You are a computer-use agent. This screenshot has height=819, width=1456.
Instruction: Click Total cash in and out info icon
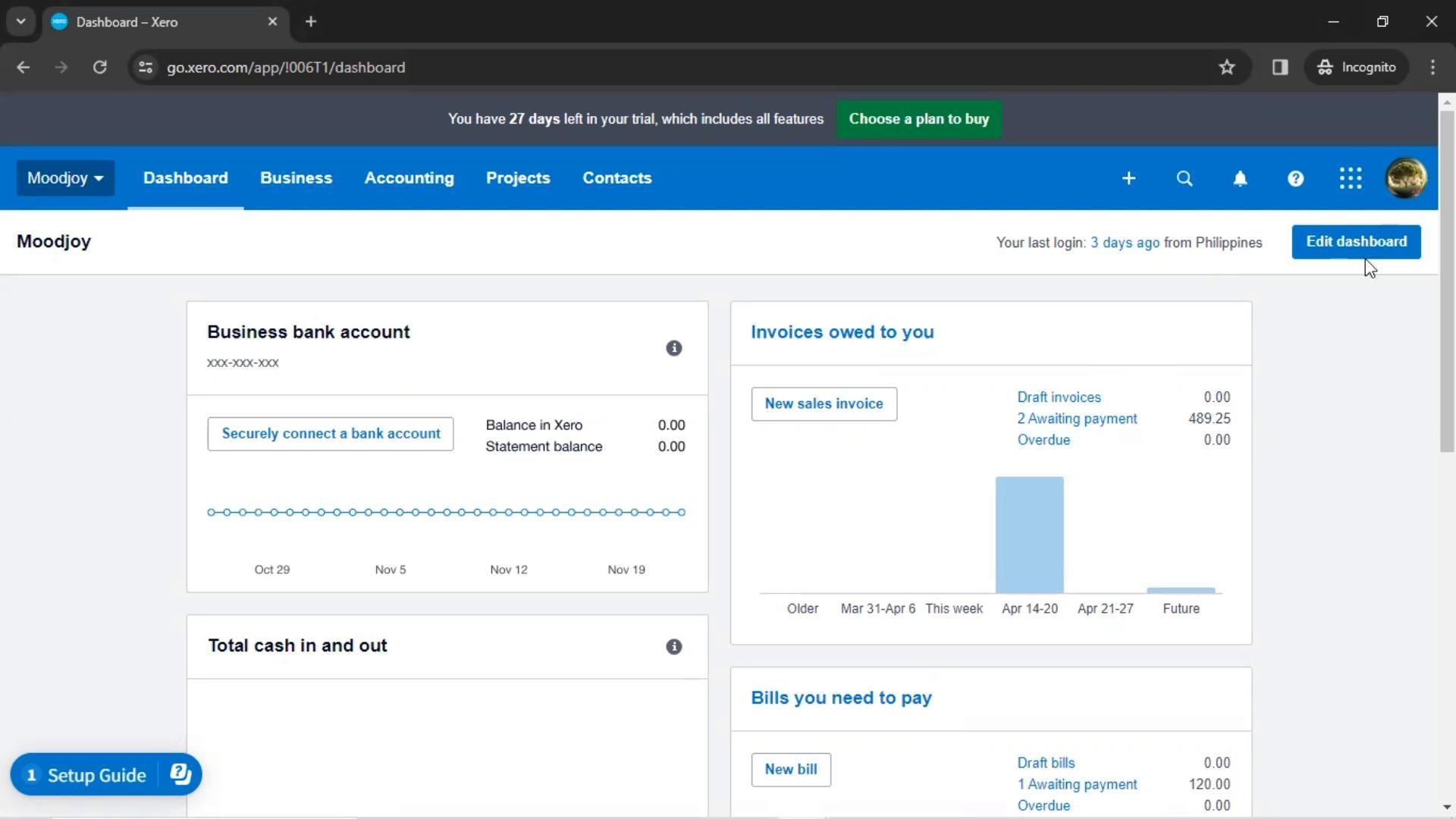point(673,647)
